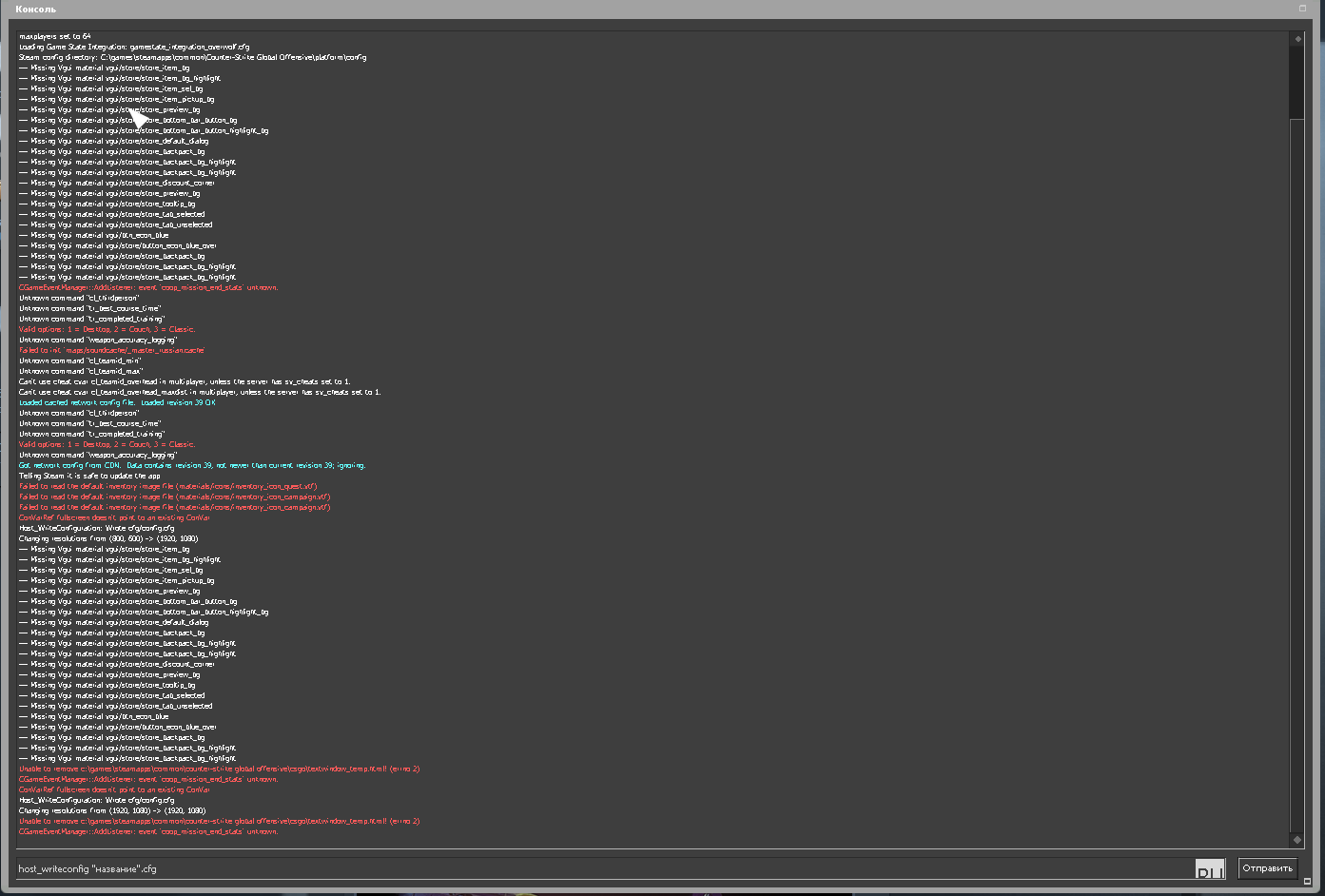The image size is (1325, 896).
Task: Click the window resize grip icon
Action: (1307, 881)
